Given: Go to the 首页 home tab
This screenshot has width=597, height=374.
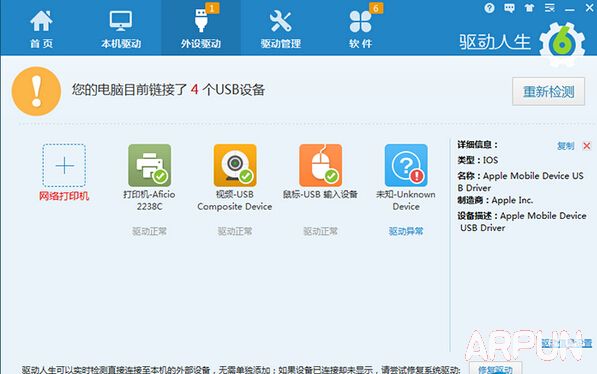Looking at the screenshot, I should [41, 29].
